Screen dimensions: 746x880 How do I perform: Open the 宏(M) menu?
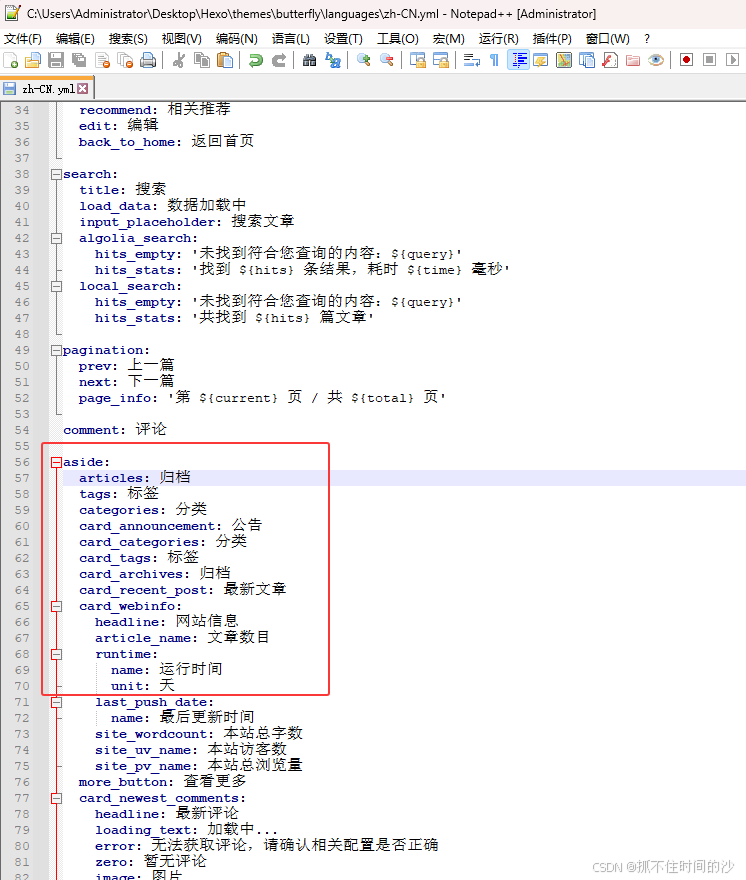click(448, 39)
